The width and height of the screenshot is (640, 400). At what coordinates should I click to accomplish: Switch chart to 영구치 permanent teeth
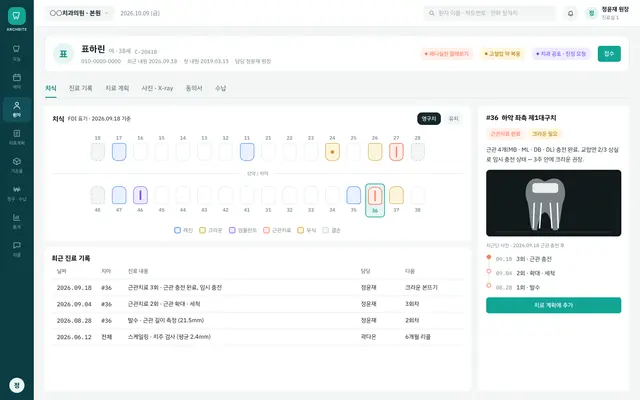coord(429,119)
